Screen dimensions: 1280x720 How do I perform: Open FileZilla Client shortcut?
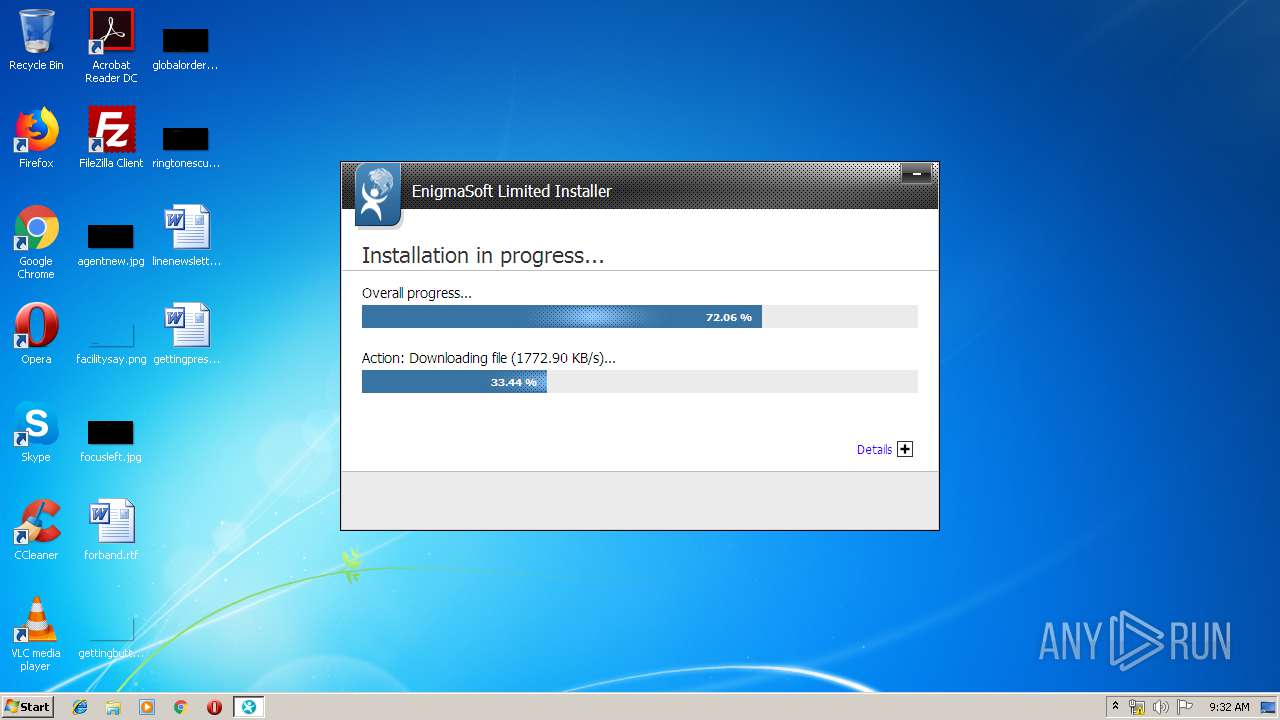(x=111, y=138)
